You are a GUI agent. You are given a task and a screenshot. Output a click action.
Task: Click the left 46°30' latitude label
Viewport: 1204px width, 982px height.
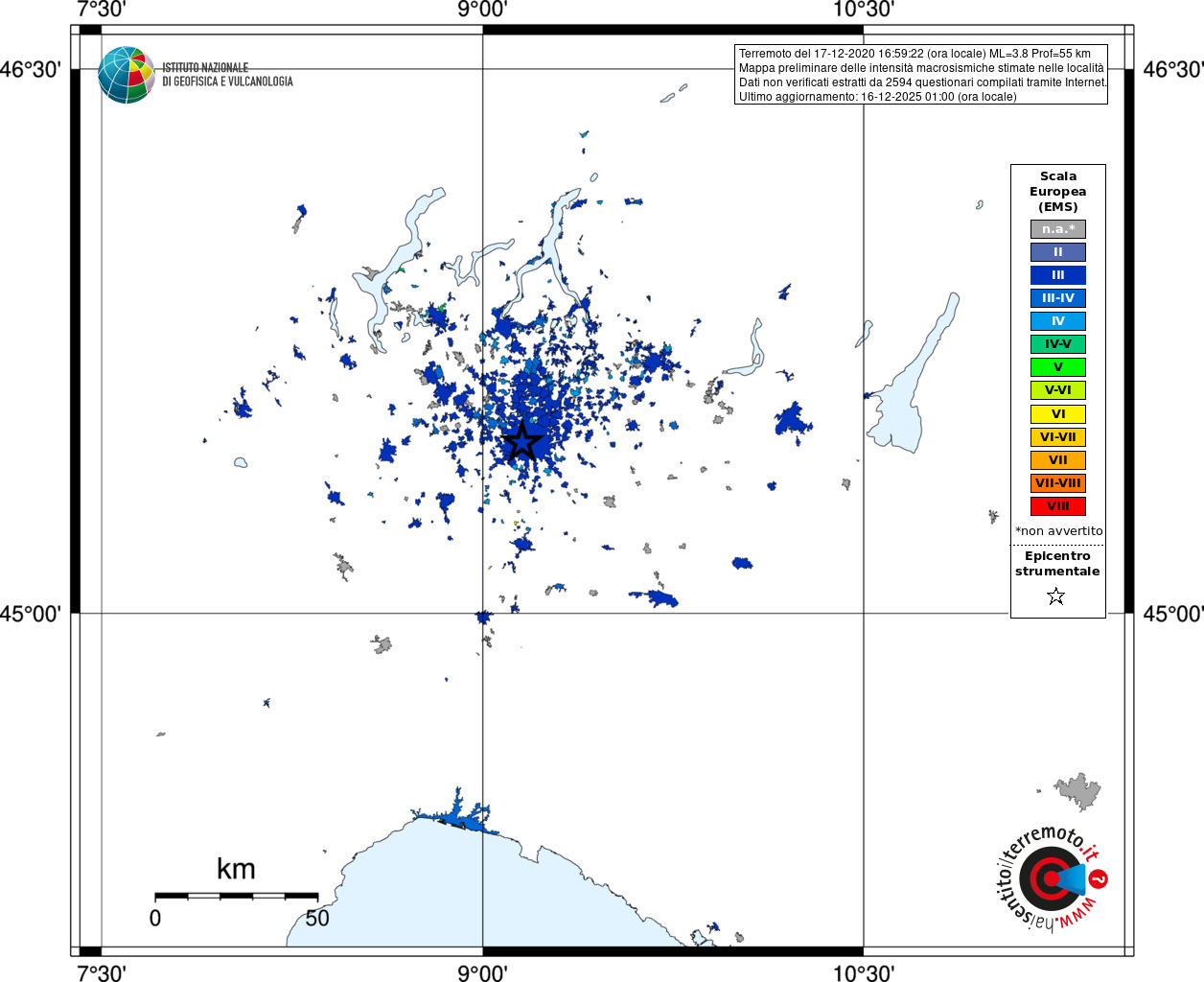(x=31, y=70)
